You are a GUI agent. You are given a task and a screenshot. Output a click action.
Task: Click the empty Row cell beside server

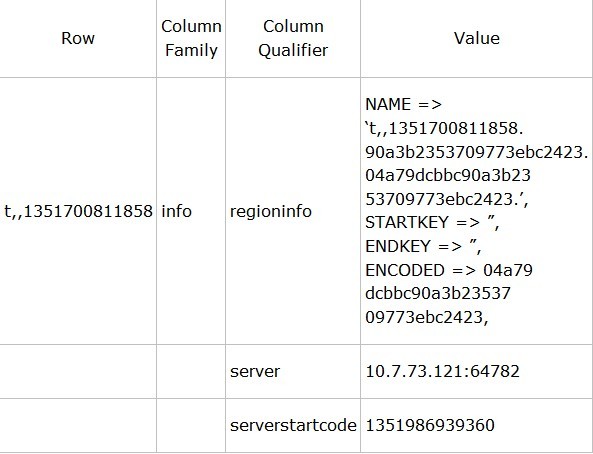coord(78,372)
